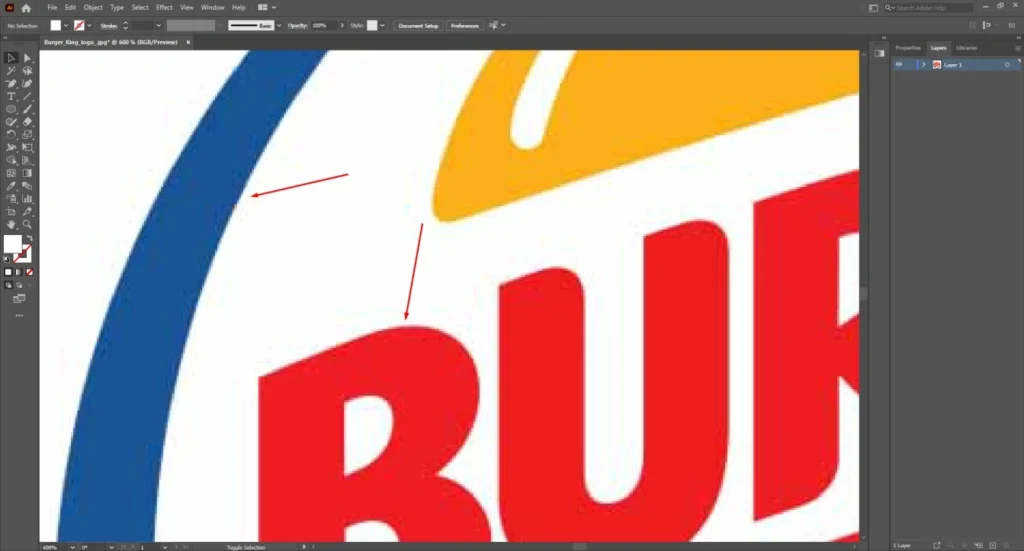The image size is (1024, 551).
Task: Click the toolbar fill color box
Action: (12, 245)
